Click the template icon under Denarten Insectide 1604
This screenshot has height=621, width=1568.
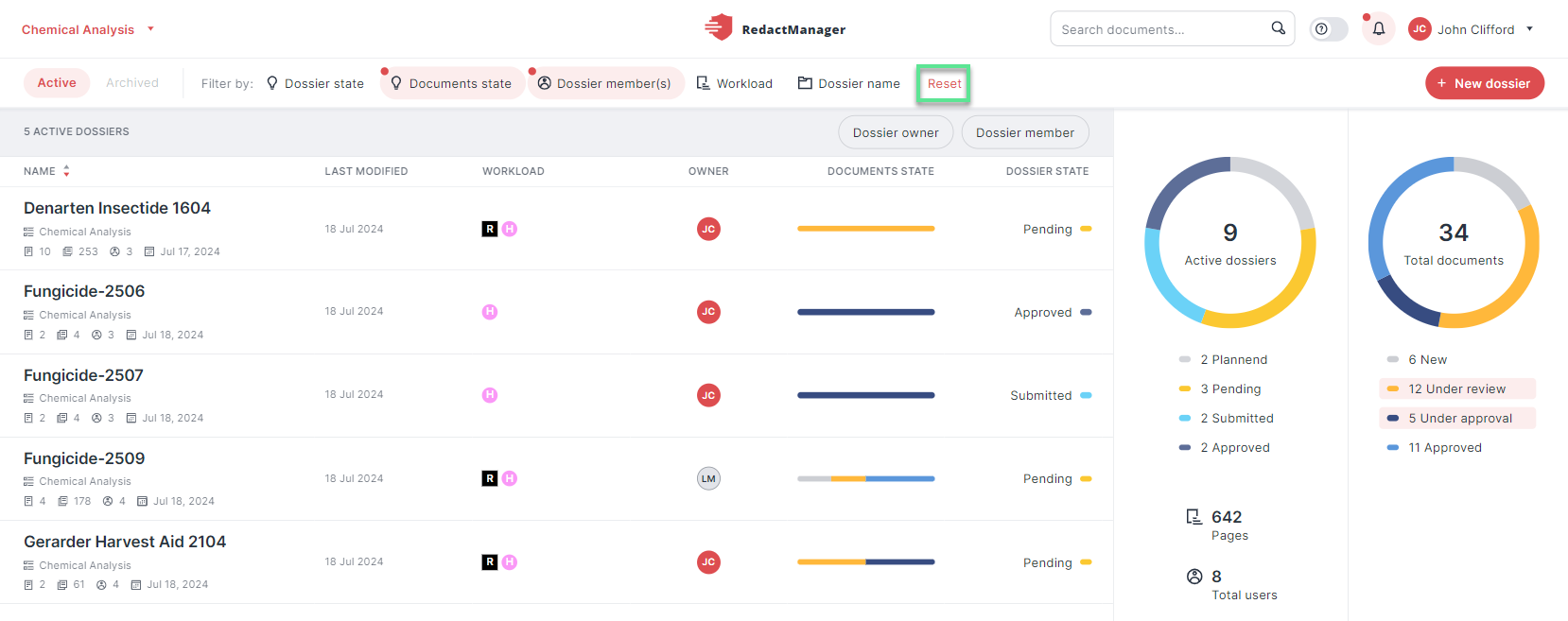(28, 232)
